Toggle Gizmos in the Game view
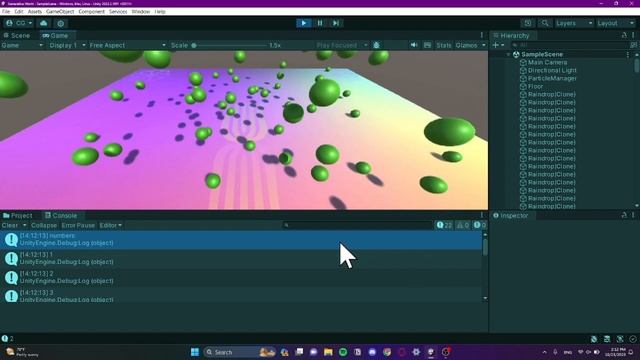The height and width of the screenshot is (360, 640). click(x=467, y=45)
